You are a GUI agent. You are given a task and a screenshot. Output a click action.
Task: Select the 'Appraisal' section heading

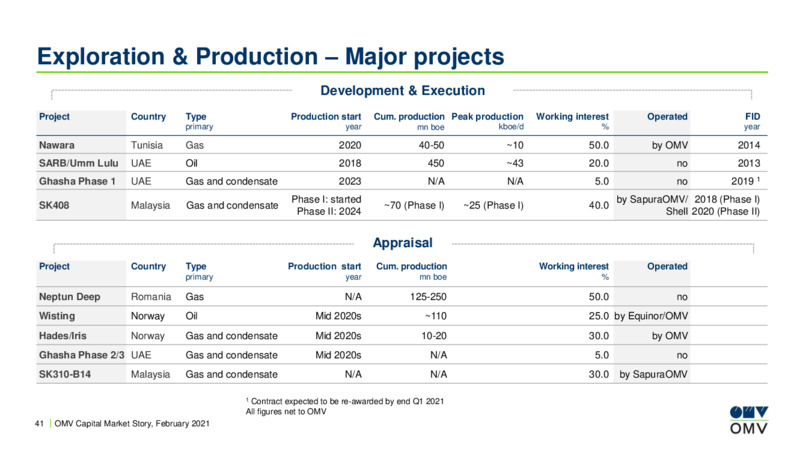click(403, 242)
